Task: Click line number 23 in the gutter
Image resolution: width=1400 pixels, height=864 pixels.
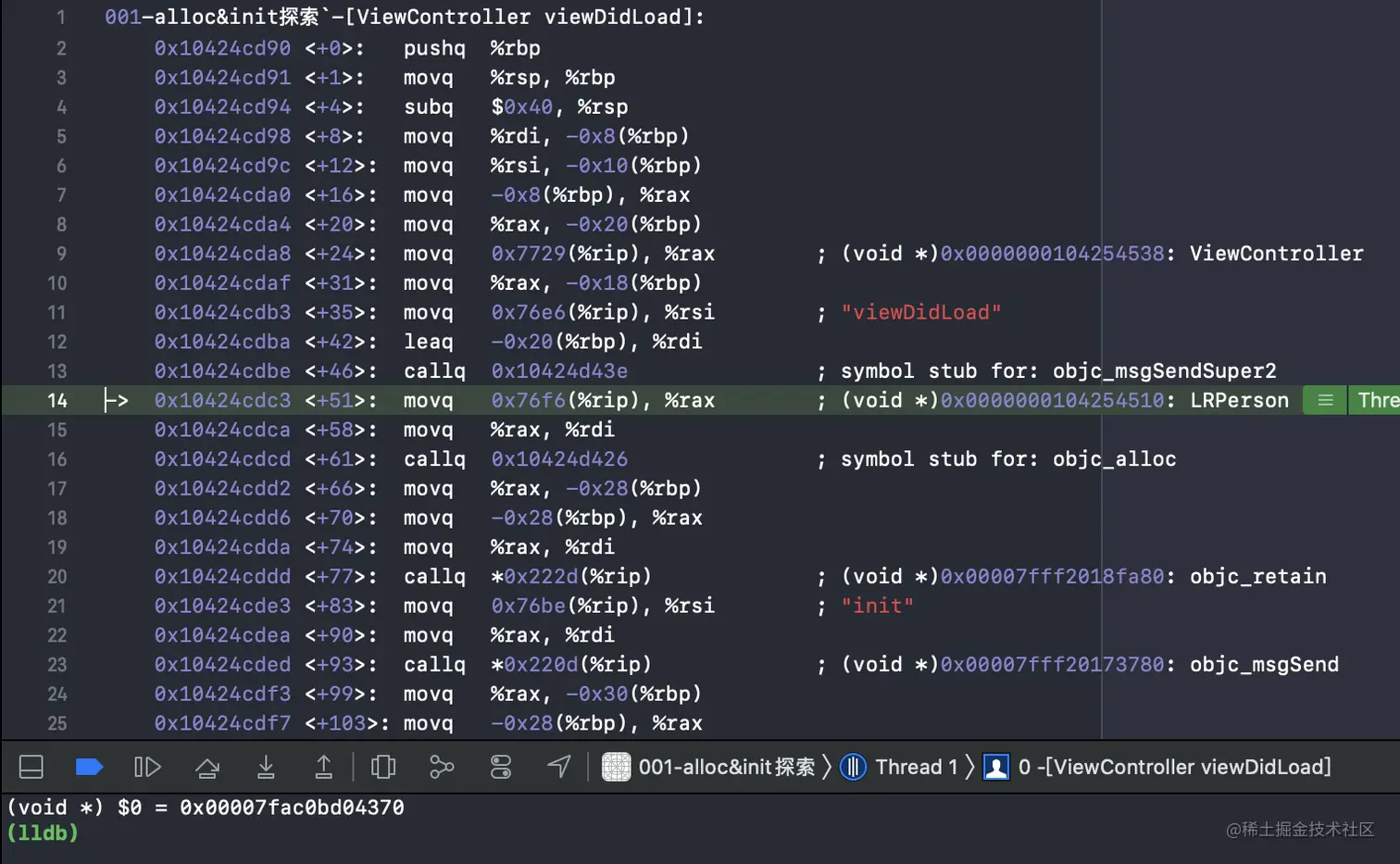Action: click(56, 664)
